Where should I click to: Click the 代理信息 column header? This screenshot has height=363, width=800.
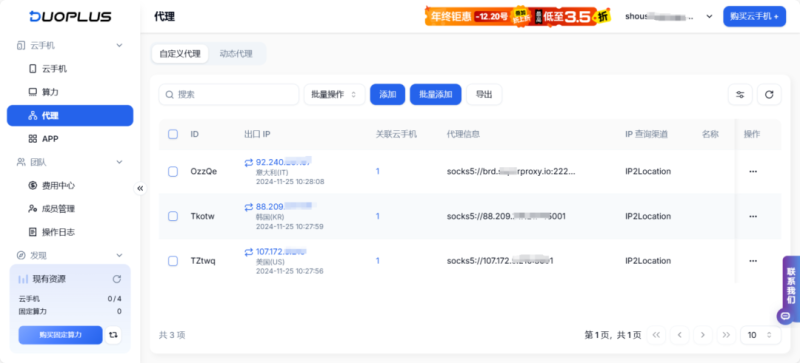click(x=463, y=134)
